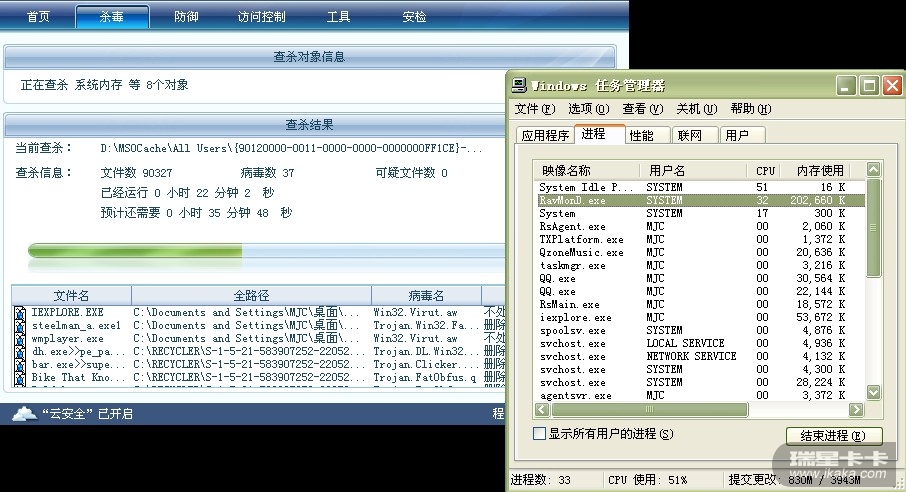Sort processes by 映像名称 column header

(x=587, y=171)
